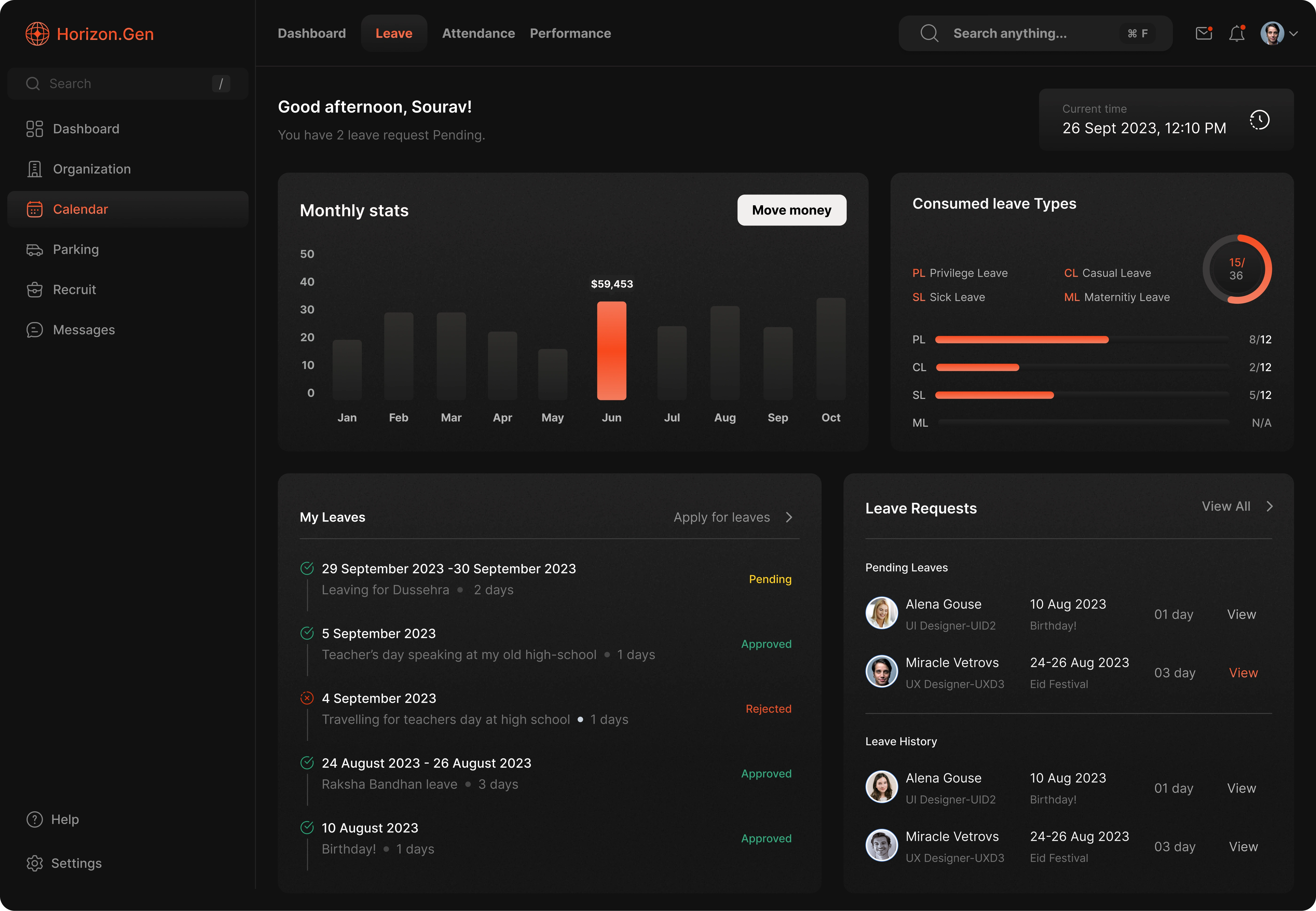Click the Messages chat bubble icon
Viewport: 1316px width, 911px height.
click(x=35, y=330)
